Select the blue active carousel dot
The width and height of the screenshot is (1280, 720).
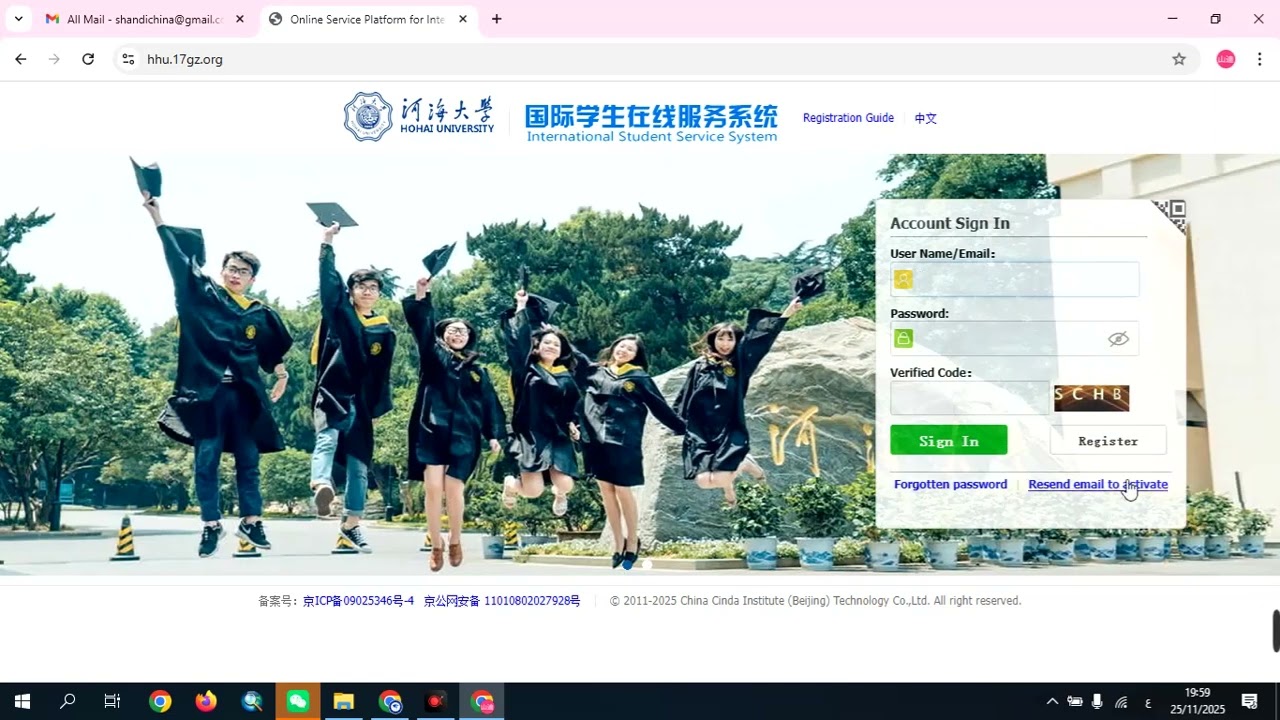pos(628,565)
